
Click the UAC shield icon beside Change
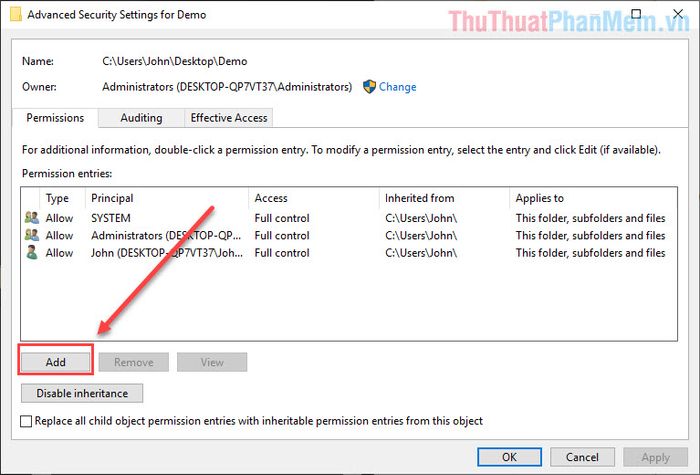tap(369, 87)
